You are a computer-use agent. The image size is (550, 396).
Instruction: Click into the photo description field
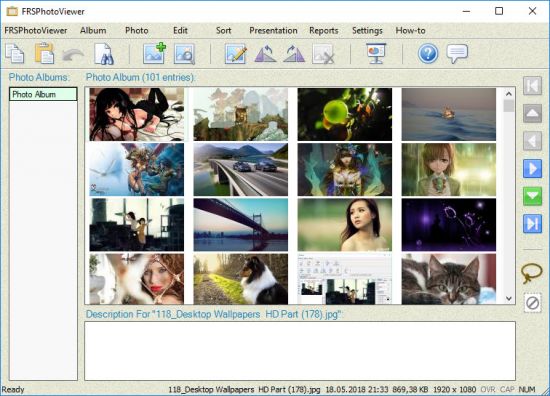point(300,351)
